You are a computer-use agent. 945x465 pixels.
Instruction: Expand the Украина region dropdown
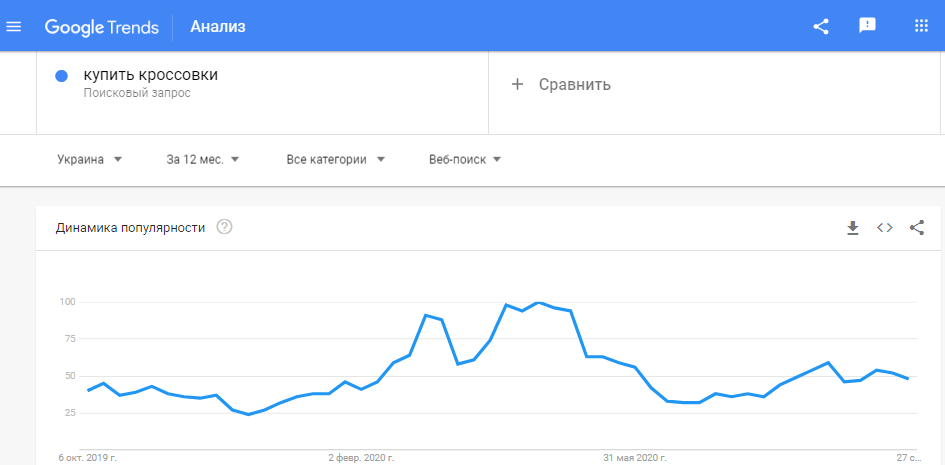[90, 160]
